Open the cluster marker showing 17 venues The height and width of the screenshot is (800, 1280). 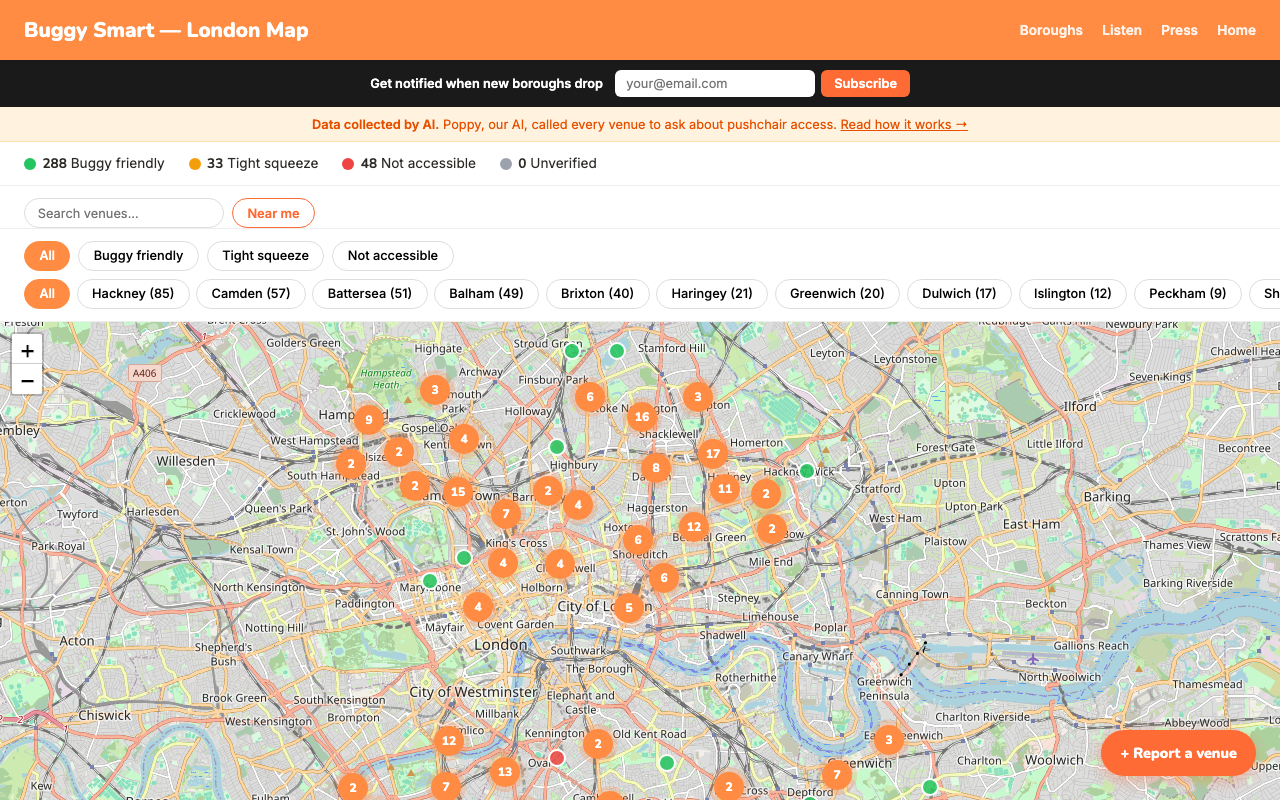712,454
